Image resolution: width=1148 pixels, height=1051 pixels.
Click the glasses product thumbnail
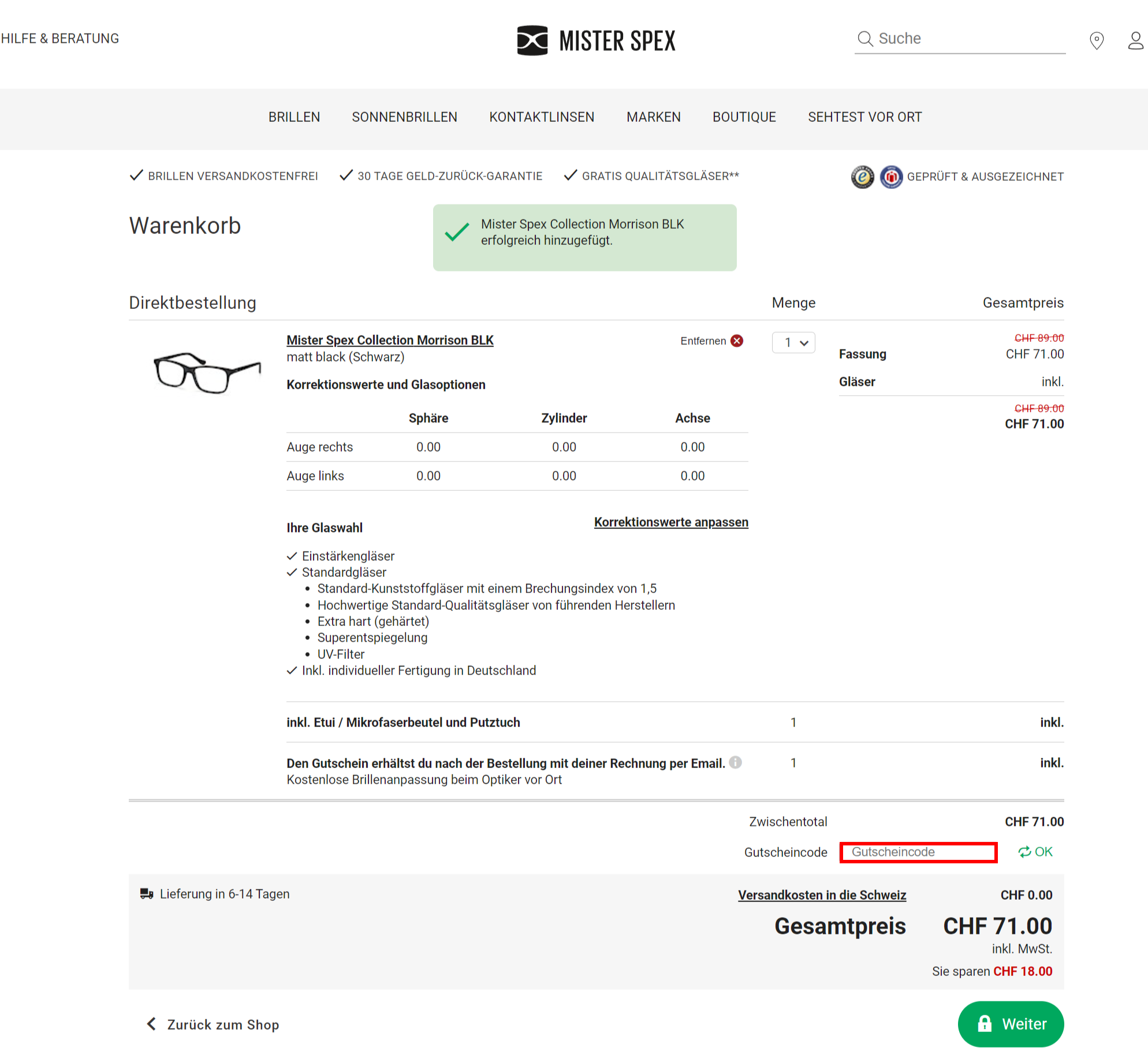[x=207, y=372]
